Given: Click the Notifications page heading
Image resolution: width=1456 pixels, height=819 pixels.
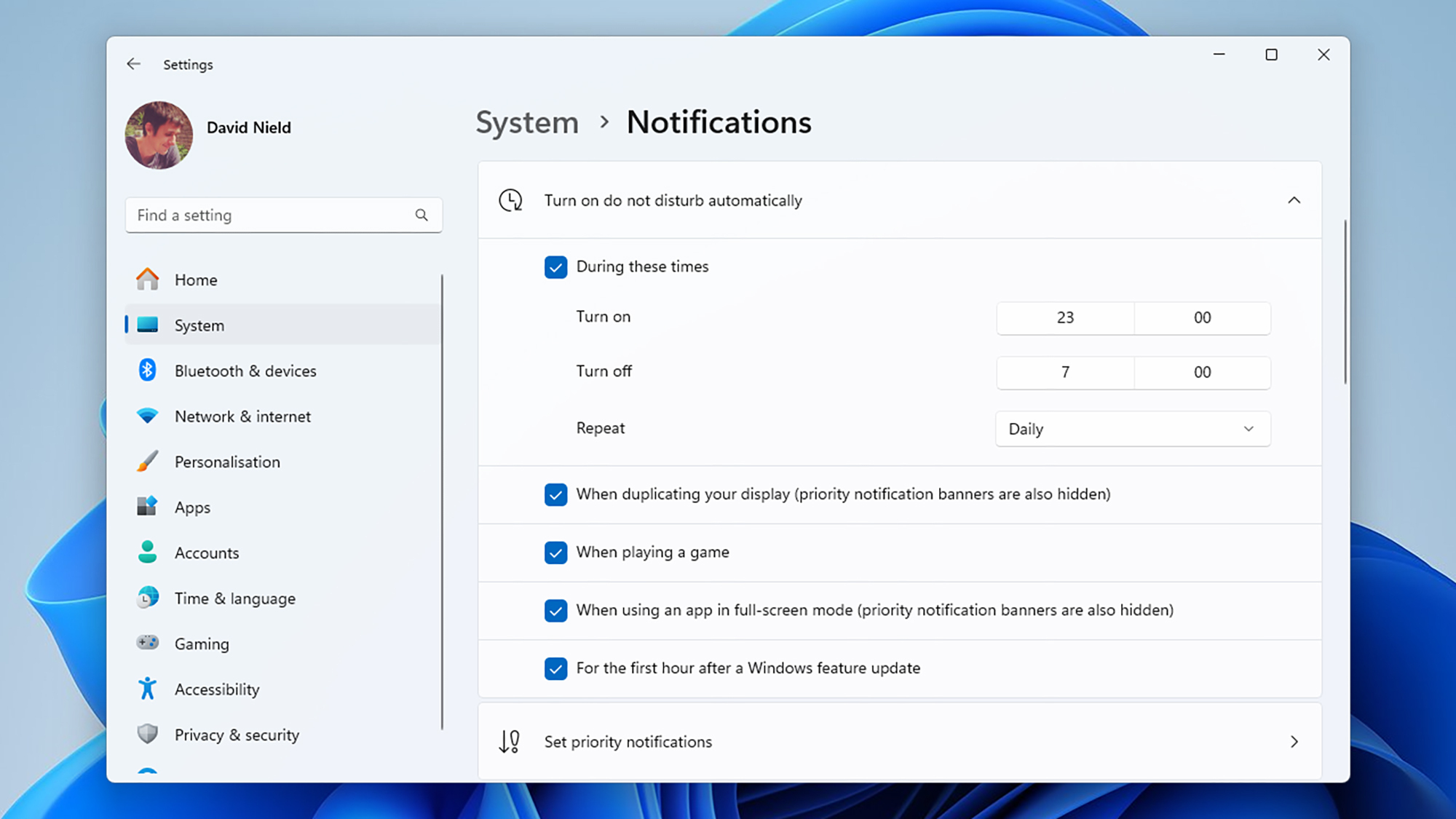Looking at the screenshot, I should (719, 122).
